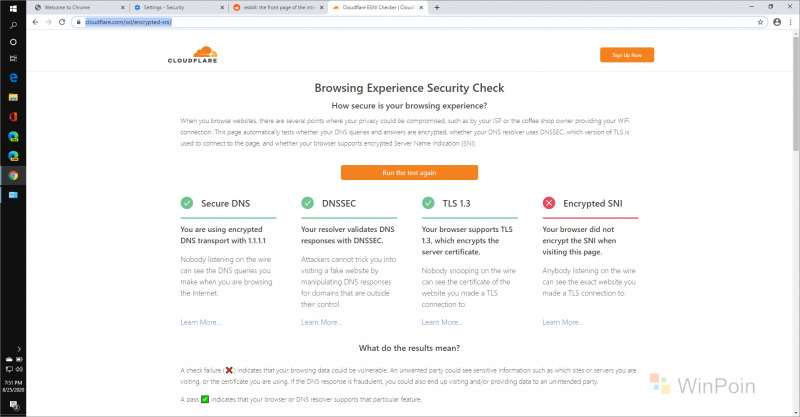Launch legacy Edge from the taskbar
This screenshot has height=417, width=800.
[x=13, y=78]
